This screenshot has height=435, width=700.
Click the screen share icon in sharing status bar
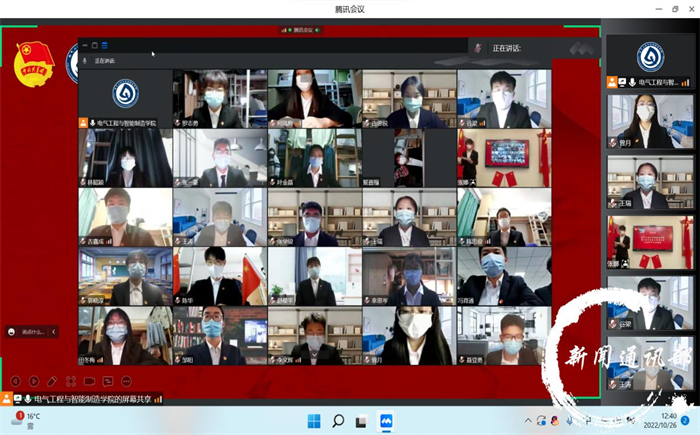click(x=18, y=399)
